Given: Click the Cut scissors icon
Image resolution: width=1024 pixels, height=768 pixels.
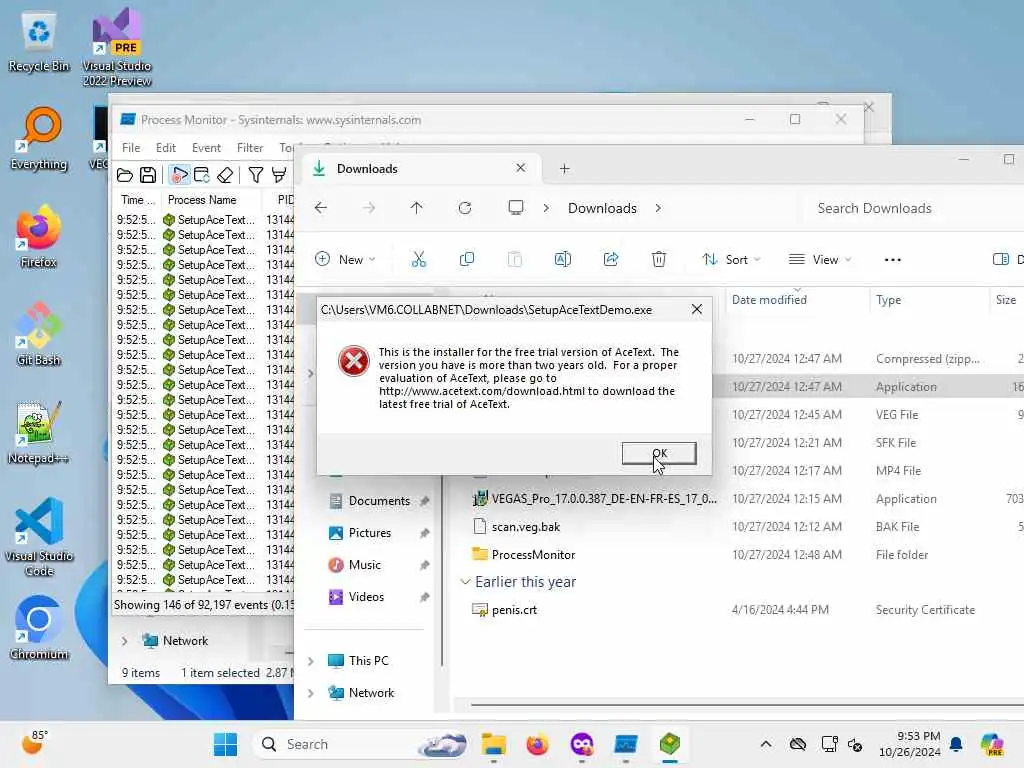Looking at the screenshot, I should [419, 259].
